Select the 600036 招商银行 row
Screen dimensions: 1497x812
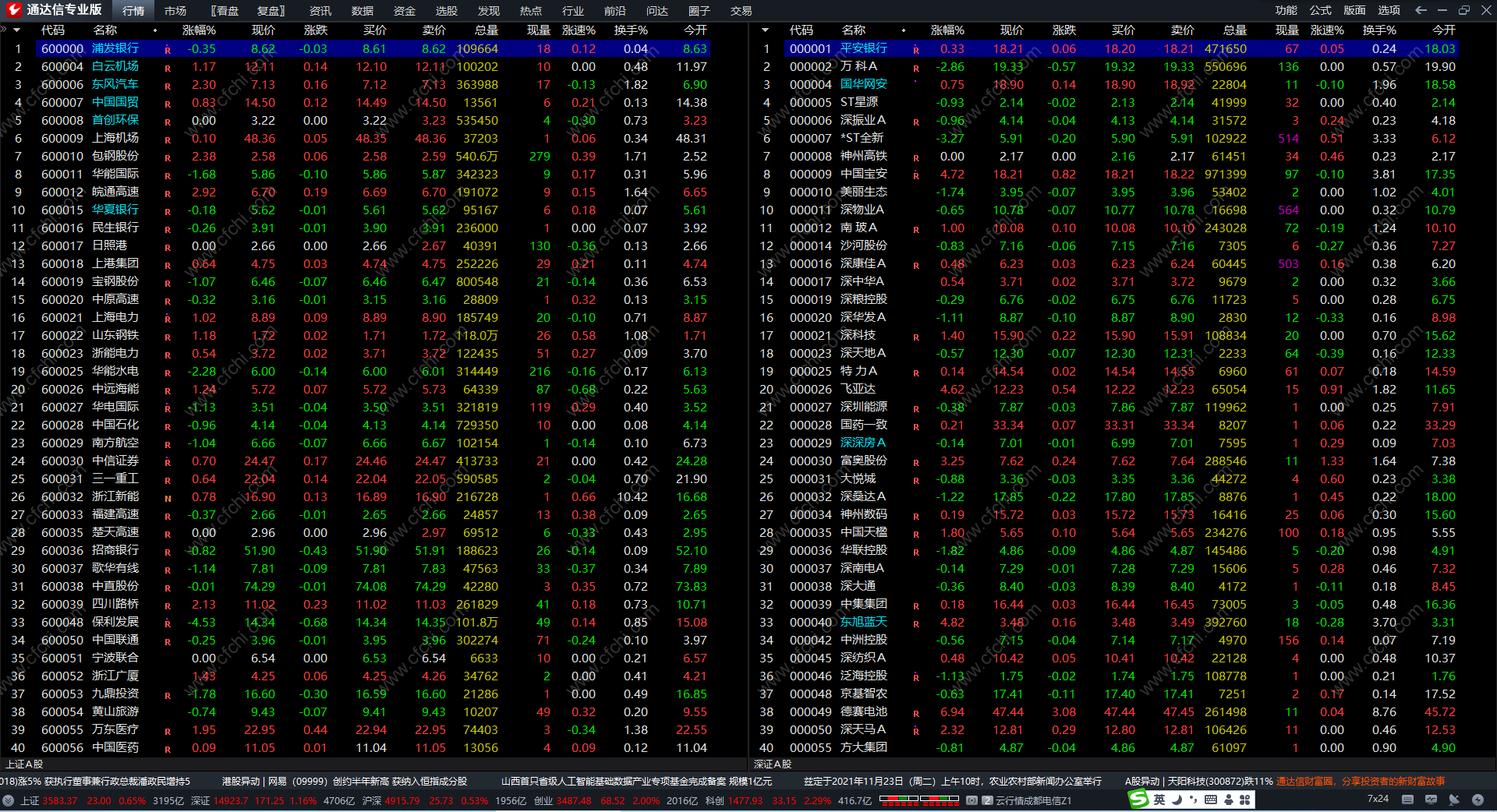pyautogui.click(x=374, y=550)
